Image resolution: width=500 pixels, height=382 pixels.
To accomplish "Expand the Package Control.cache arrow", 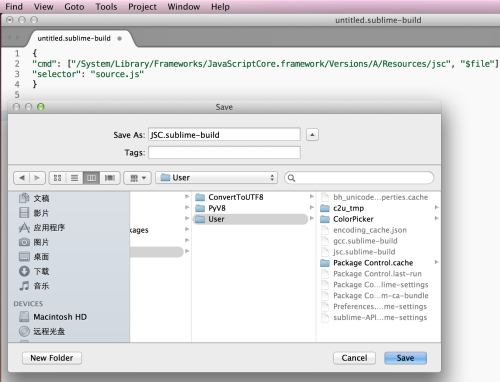I will click(436, 262).
